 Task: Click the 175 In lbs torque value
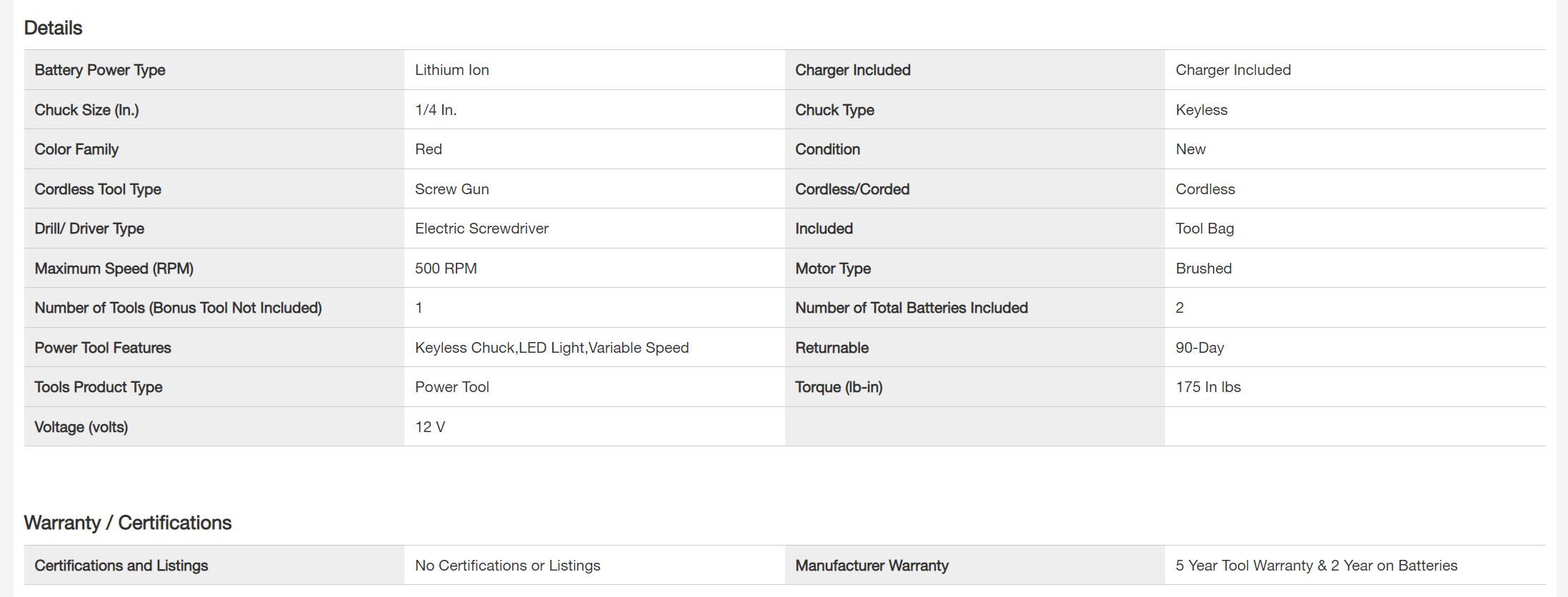point(1208,387)
